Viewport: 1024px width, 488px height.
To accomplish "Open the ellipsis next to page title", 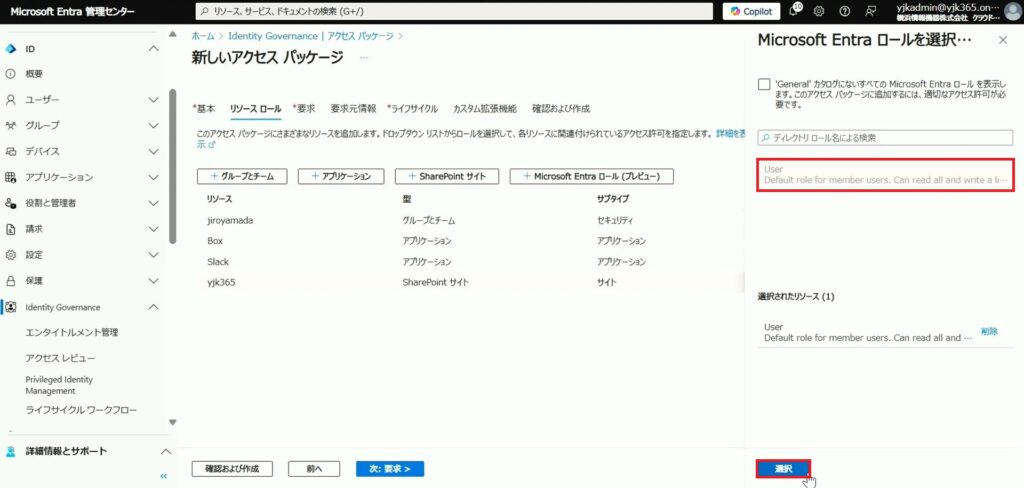I will coord(363,58).
